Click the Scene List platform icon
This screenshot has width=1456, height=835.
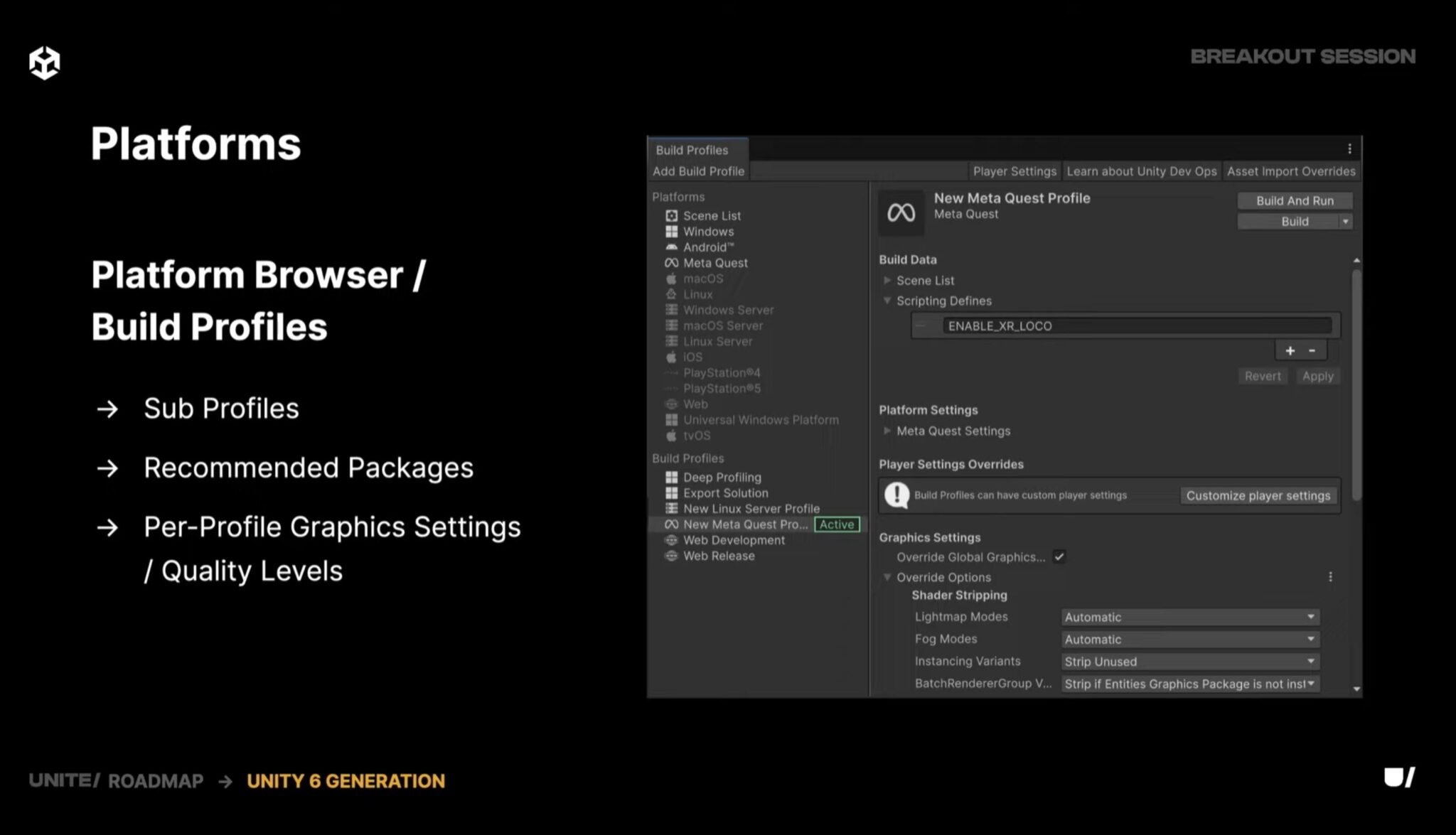click(671, 215)
